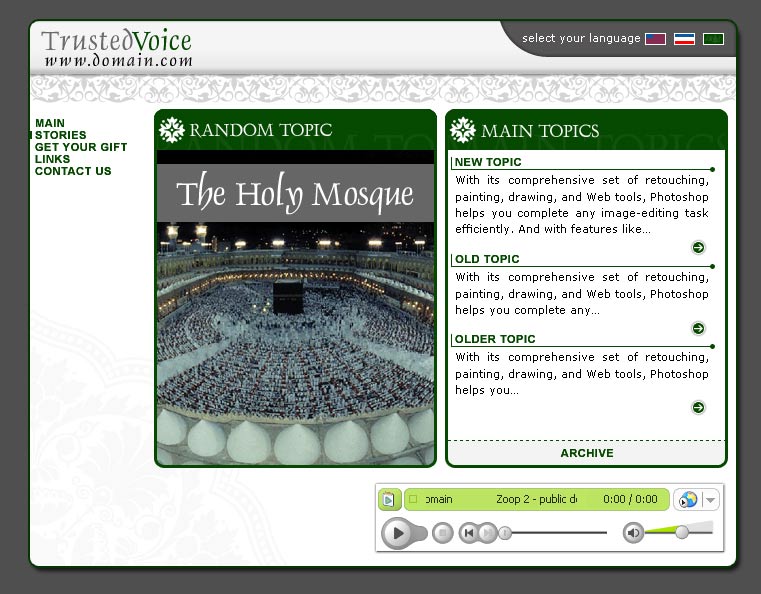Click the Previous track button

pos(468,533)
